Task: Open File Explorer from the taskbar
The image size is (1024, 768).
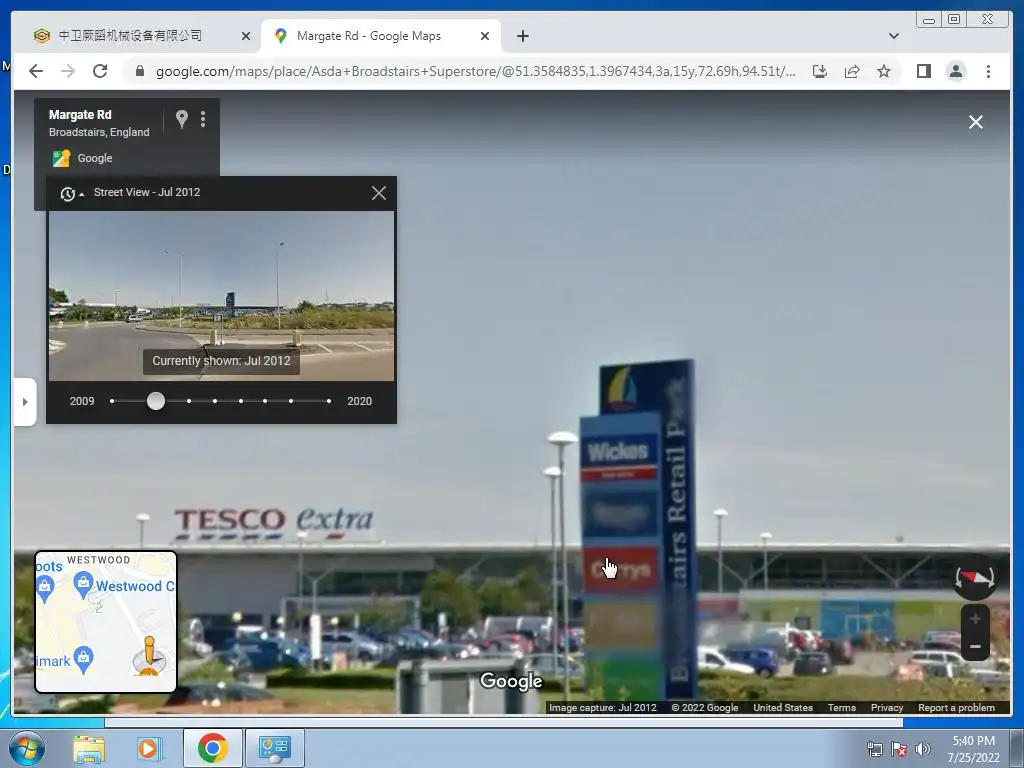Action: pos(89,749)
